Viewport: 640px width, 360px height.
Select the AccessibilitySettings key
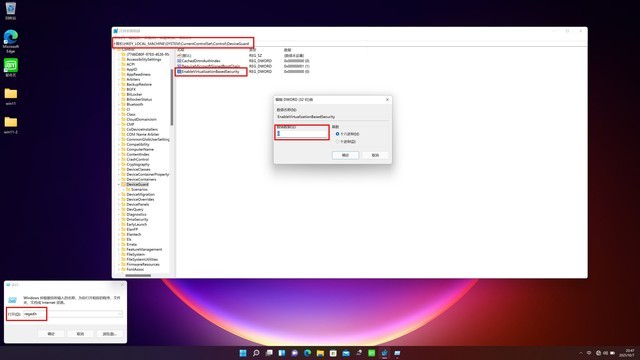pos(144,60)
